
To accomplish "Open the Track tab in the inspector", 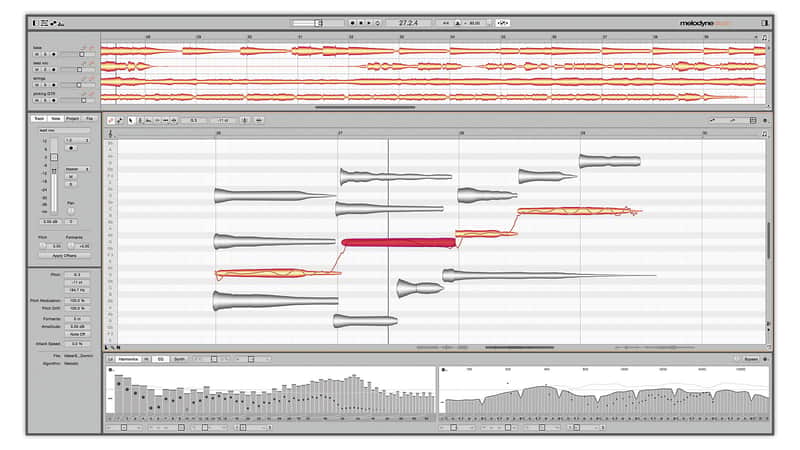I will tap(39, 118).
